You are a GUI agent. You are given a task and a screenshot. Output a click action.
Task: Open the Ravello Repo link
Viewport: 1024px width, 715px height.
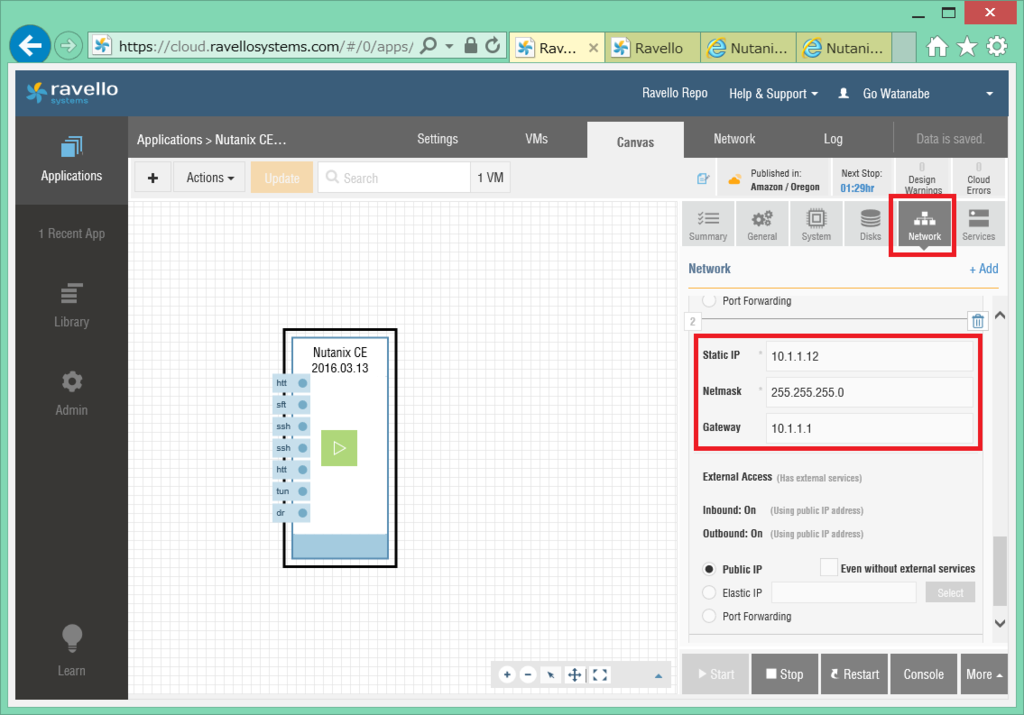pos(675,93)
